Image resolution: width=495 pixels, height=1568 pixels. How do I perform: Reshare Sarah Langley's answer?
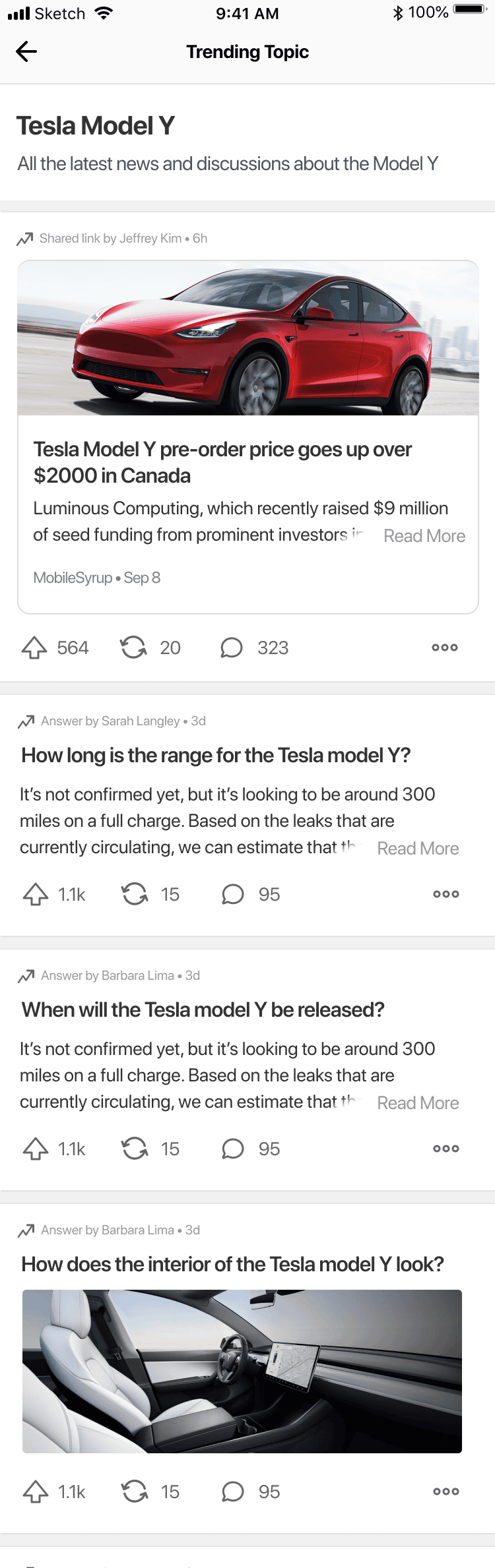pyautogui.click(x=135, y=894)
